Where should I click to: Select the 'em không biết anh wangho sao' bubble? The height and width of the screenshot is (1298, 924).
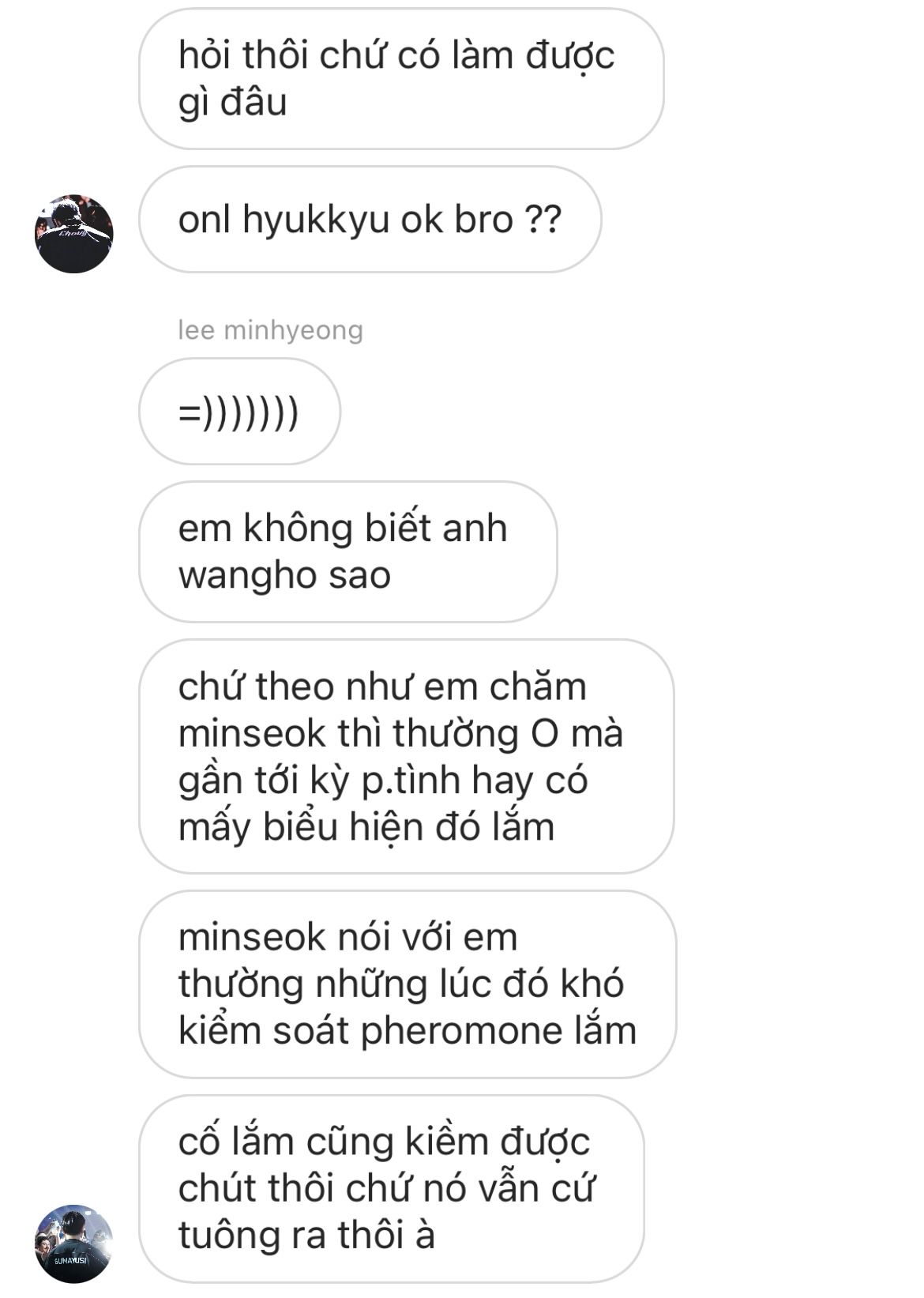click(347, 551)
